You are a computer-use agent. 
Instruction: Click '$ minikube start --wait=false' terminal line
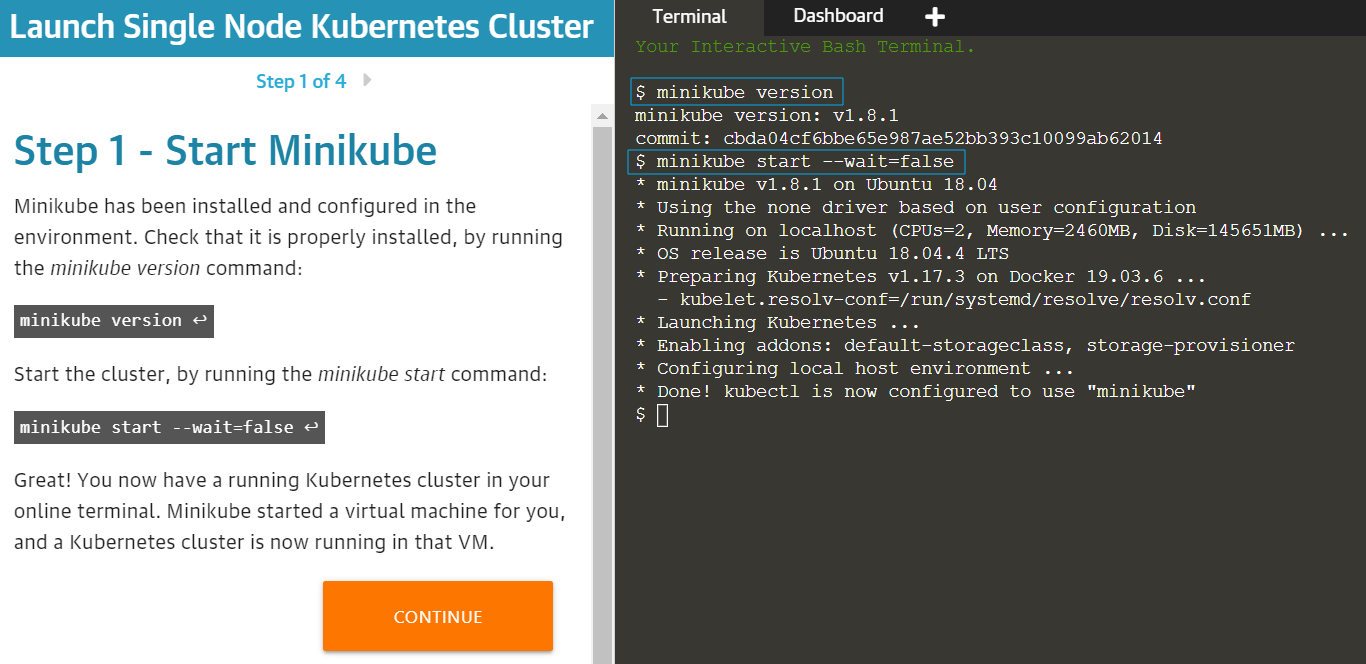coord(795,161)
